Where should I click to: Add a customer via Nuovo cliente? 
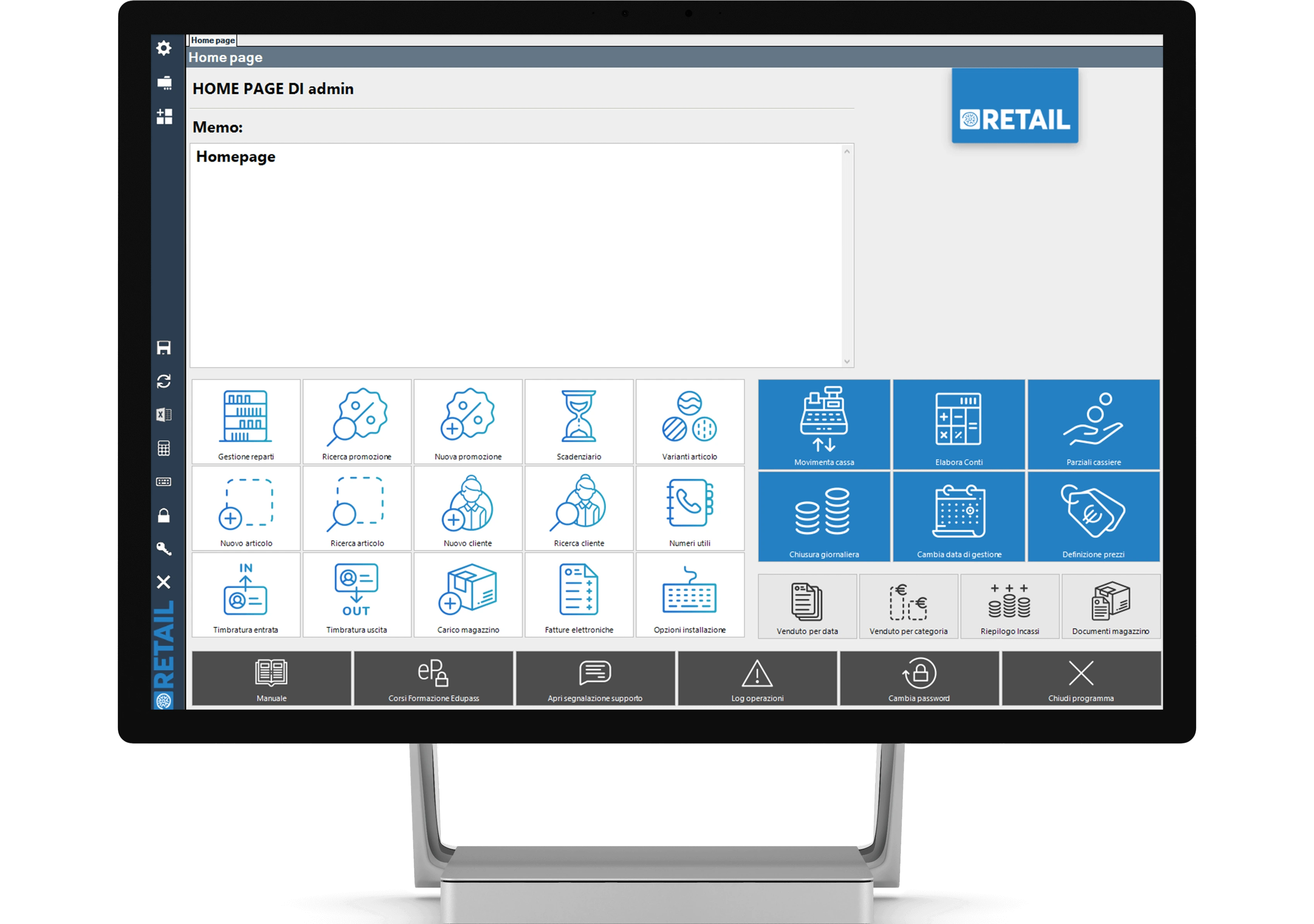pyautogui.click(x=467, y=508)
